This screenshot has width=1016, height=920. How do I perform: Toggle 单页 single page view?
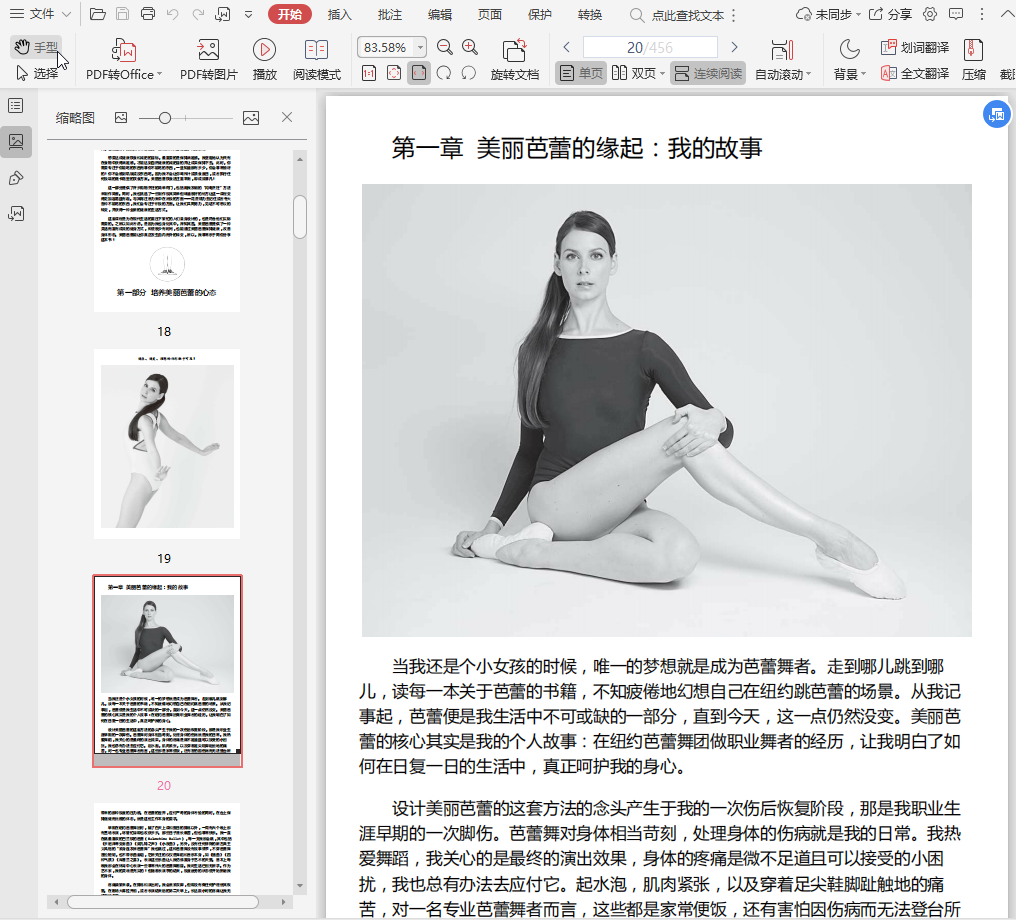click(581, 73)
